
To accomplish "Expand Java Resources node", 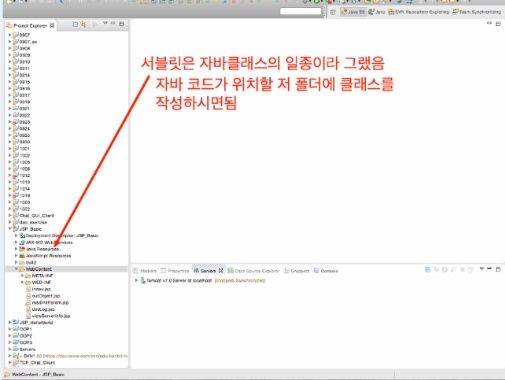I will tap(16, 249).
